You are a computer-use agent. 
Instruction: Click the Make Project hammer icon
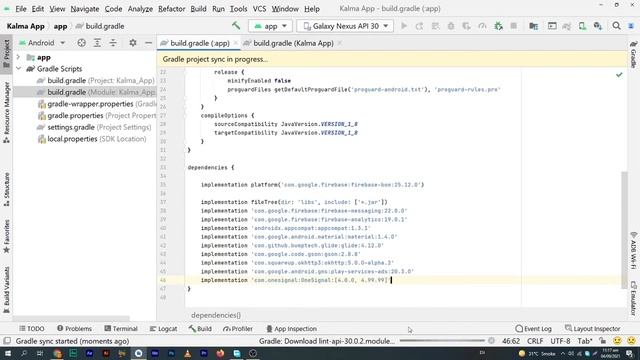tap(236, 26)
